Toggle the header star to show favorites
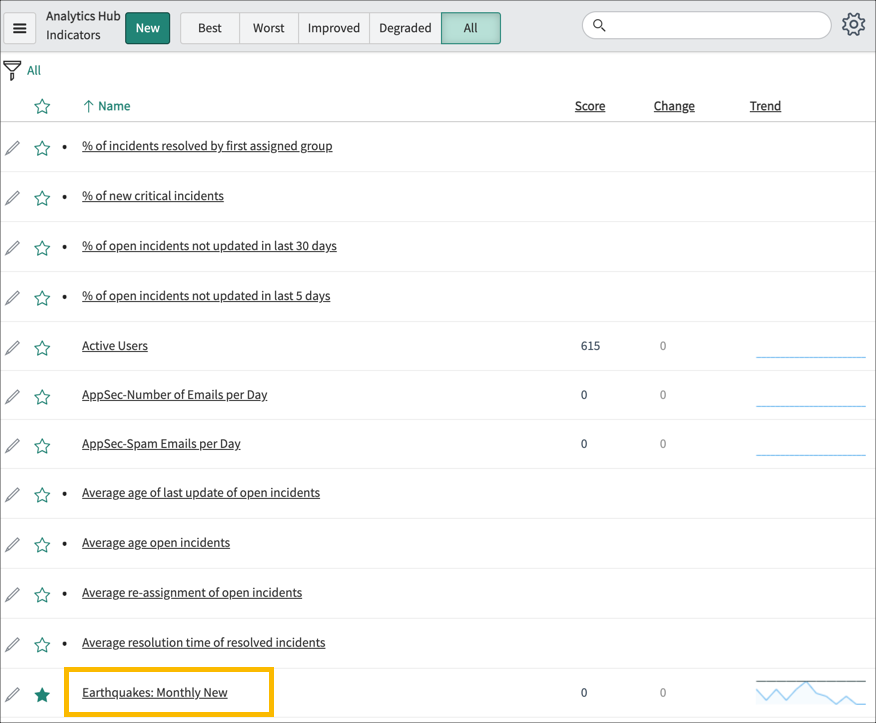Image resolution: width=876 pixels, height=723 pixels. pos(41,106)
